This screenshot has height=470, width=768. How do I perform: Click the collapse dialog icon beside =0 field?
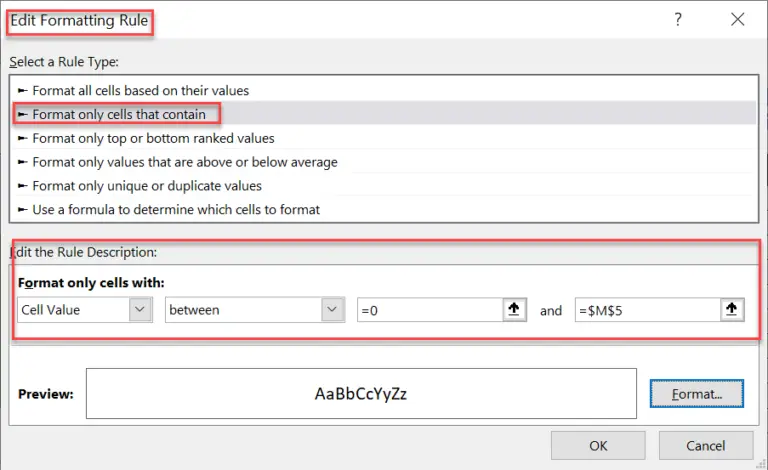pos(514,310)
